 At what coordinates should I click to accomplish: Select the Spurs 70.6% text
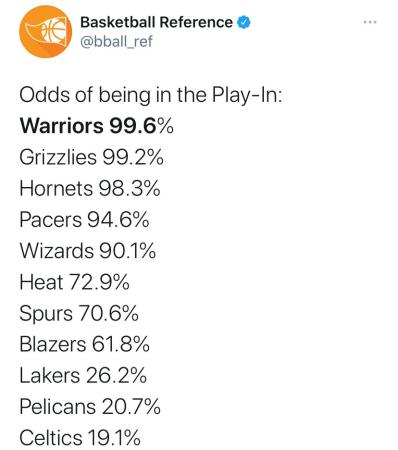click(79, 313)
